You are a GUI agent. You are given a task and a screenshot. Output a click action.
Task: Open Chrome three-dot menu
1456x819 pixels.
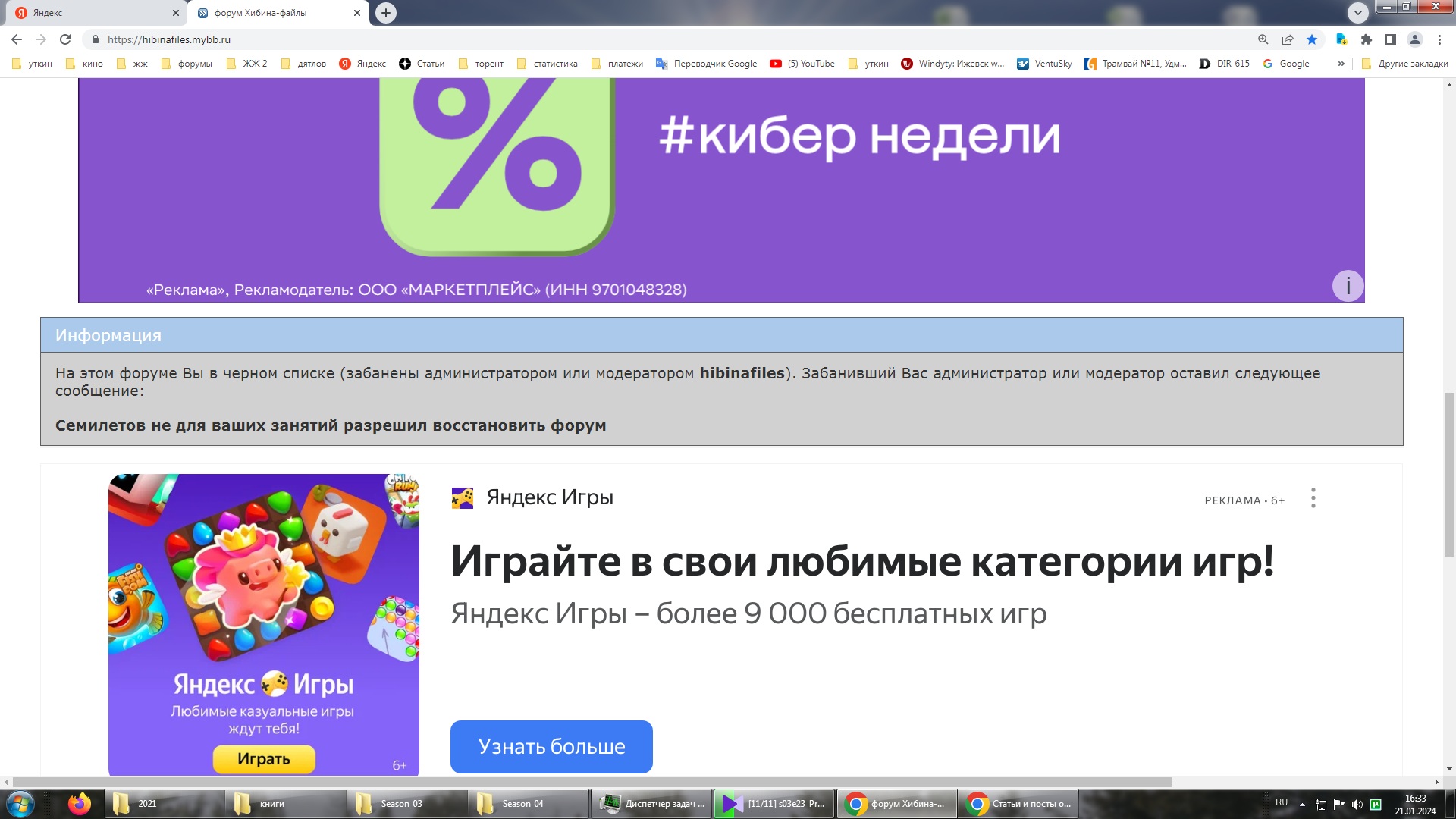tap(1439, 39)
